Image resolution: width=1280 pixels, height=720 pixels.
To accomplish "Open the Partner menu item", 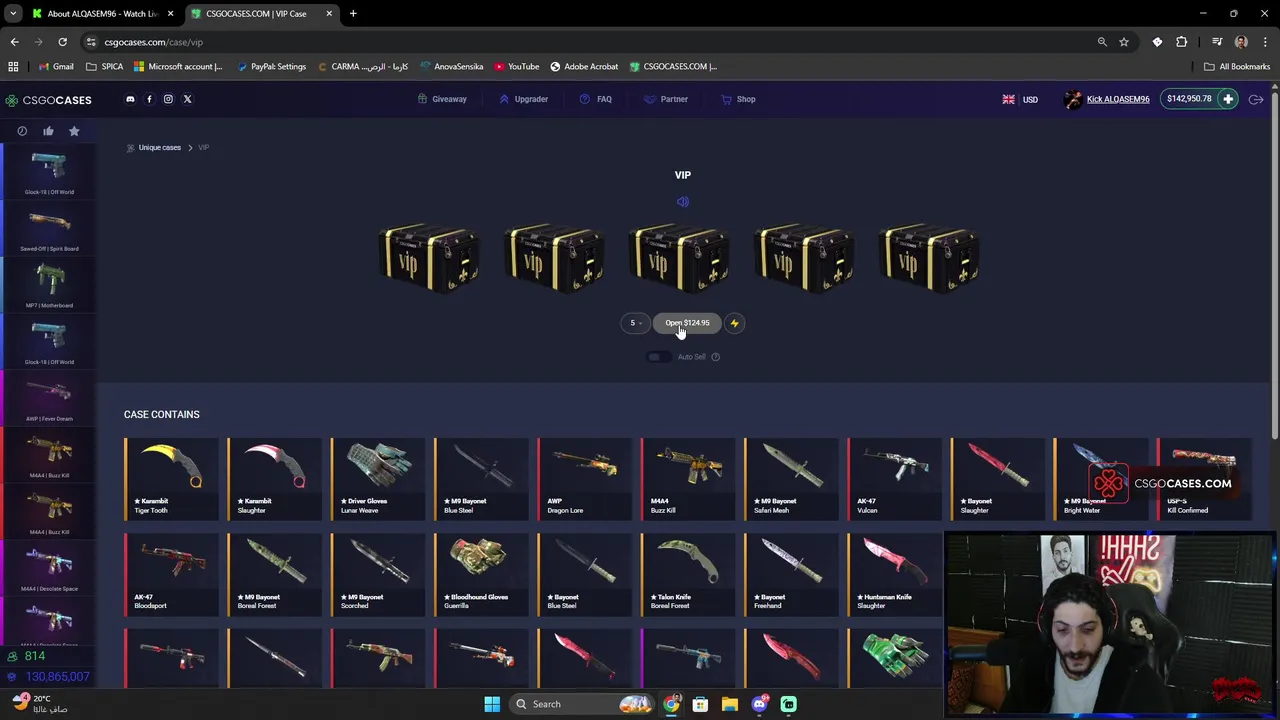I will pyautogui.click(x=666, y=99).
